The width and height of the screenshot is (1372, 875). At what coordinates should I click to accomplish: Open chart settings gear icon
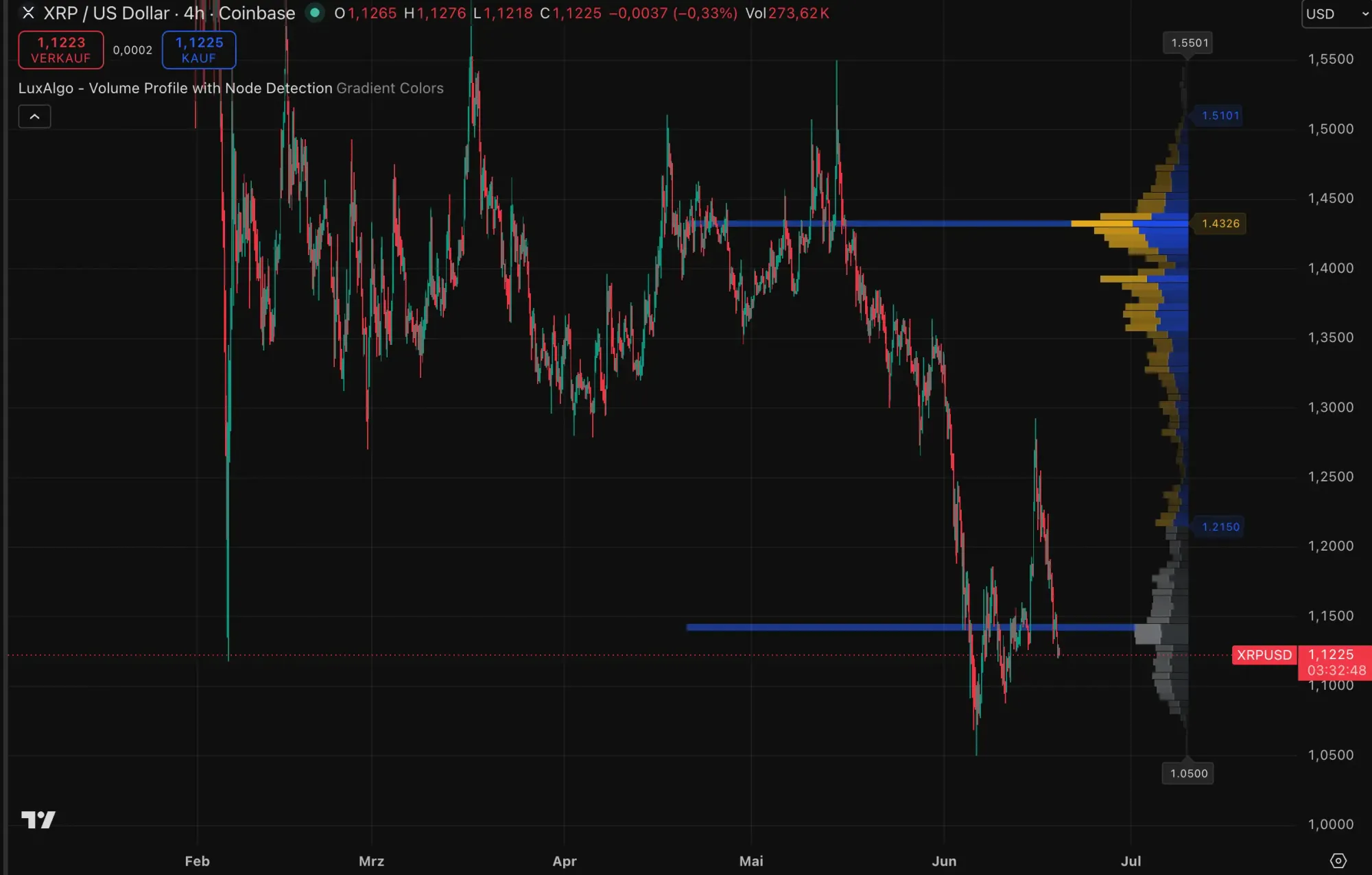[x=1338, y=861]
